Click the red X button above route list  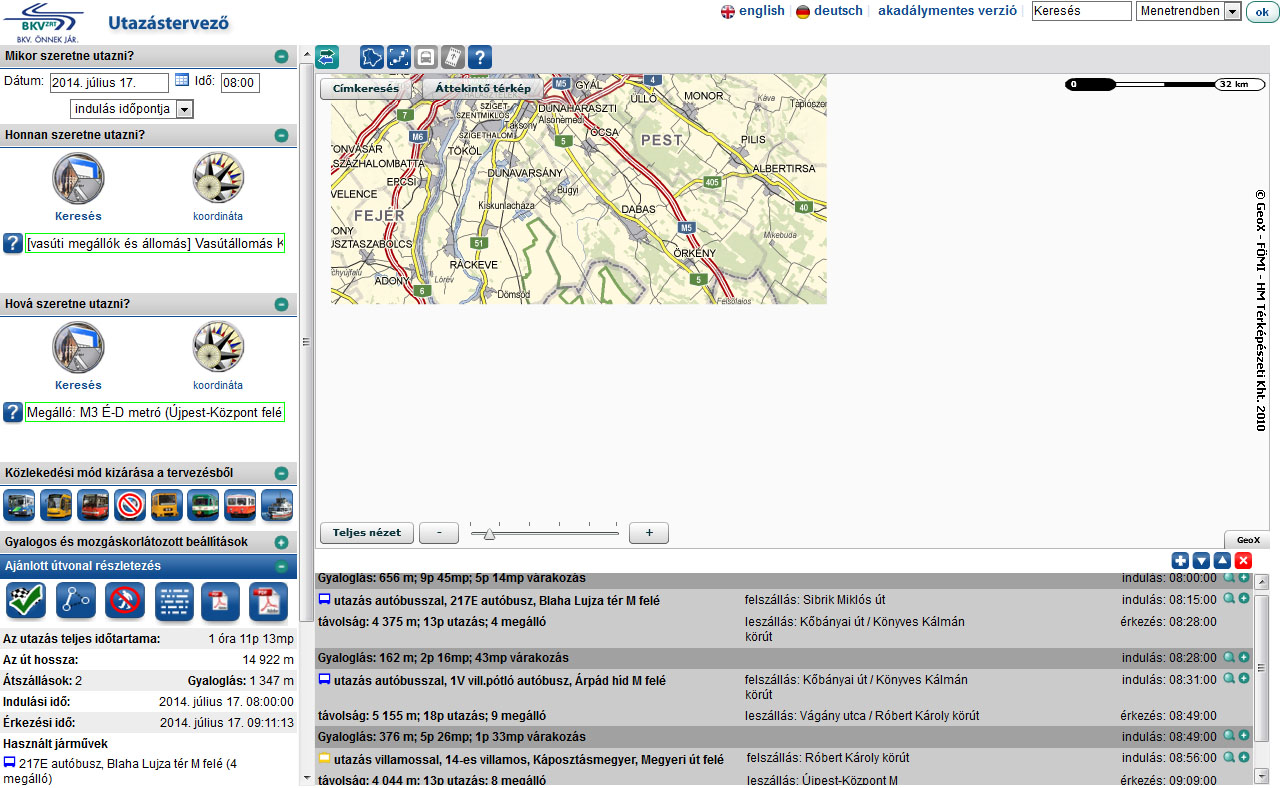pyautogui.click(x=1243, y=561)
